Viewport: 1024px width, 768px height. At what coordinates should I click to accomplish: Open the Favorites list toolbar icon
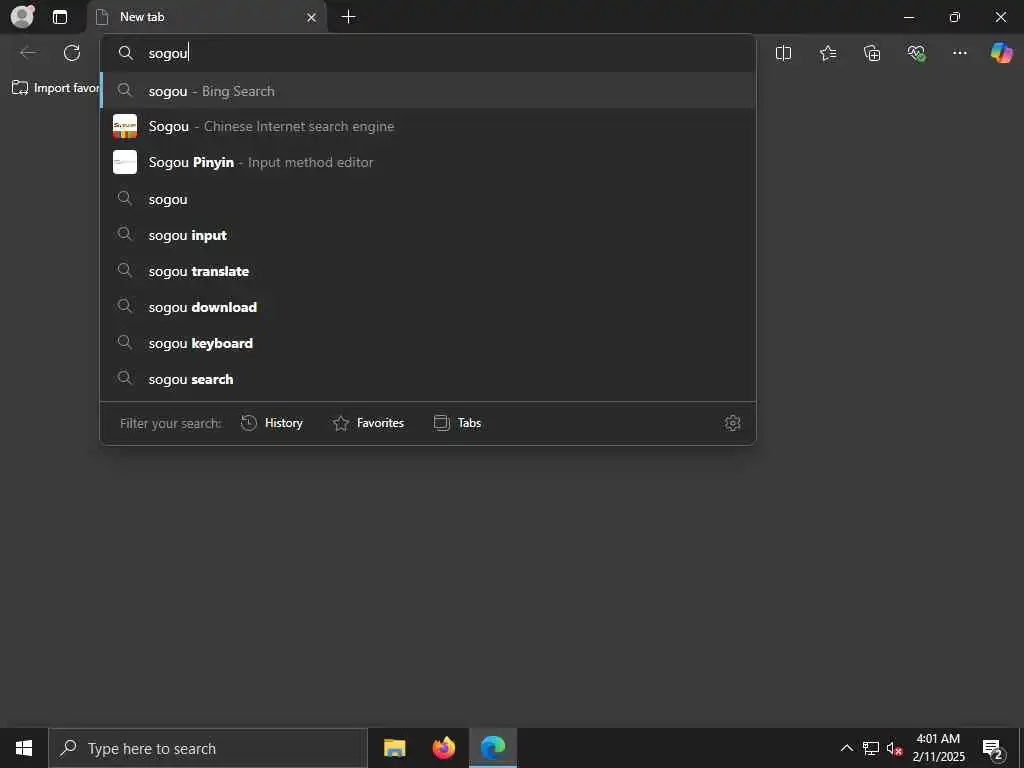point(827,54)
